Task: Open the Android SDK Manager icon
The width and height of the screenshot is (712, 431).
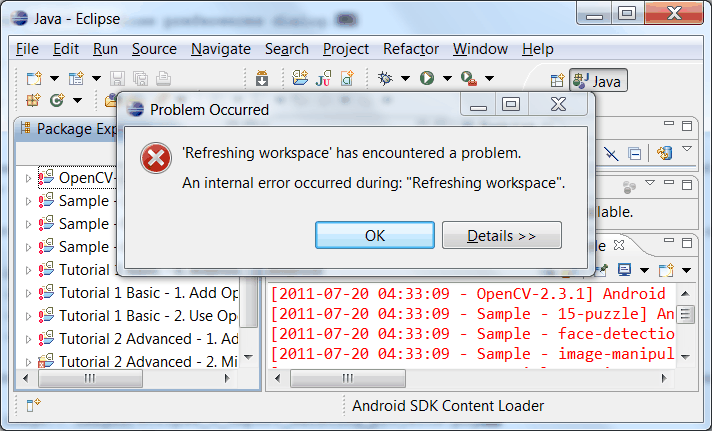Action: coord(262,79)
